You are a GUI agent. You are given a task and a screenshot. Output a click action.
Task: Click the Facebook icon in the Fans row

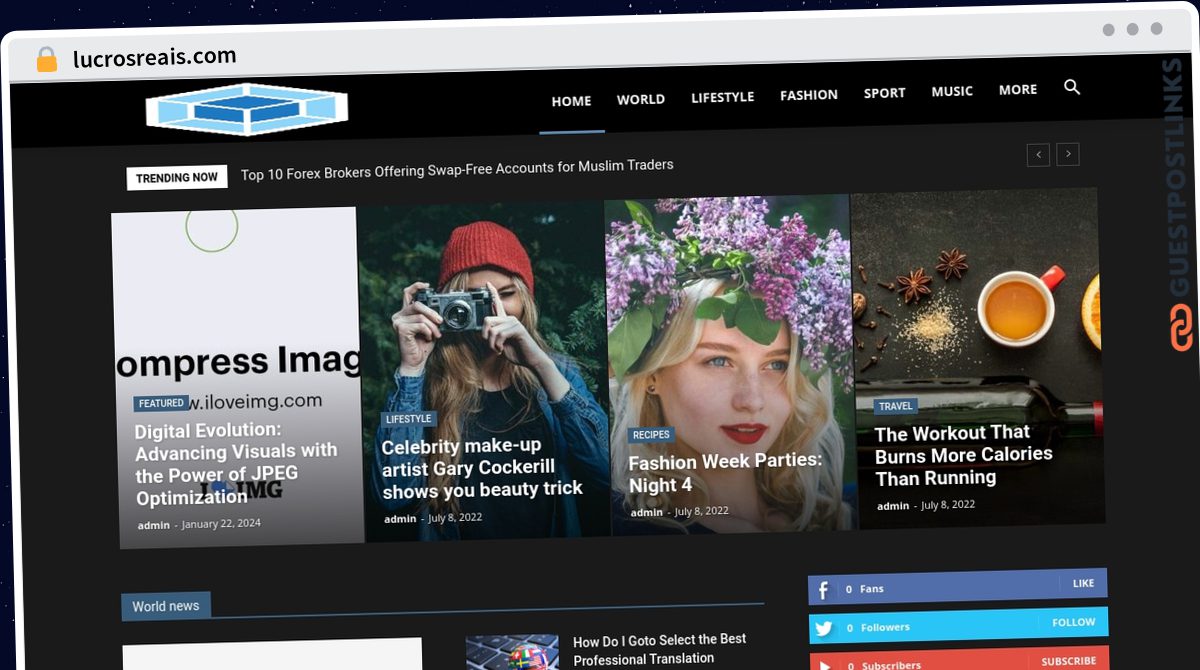[823, 590]
